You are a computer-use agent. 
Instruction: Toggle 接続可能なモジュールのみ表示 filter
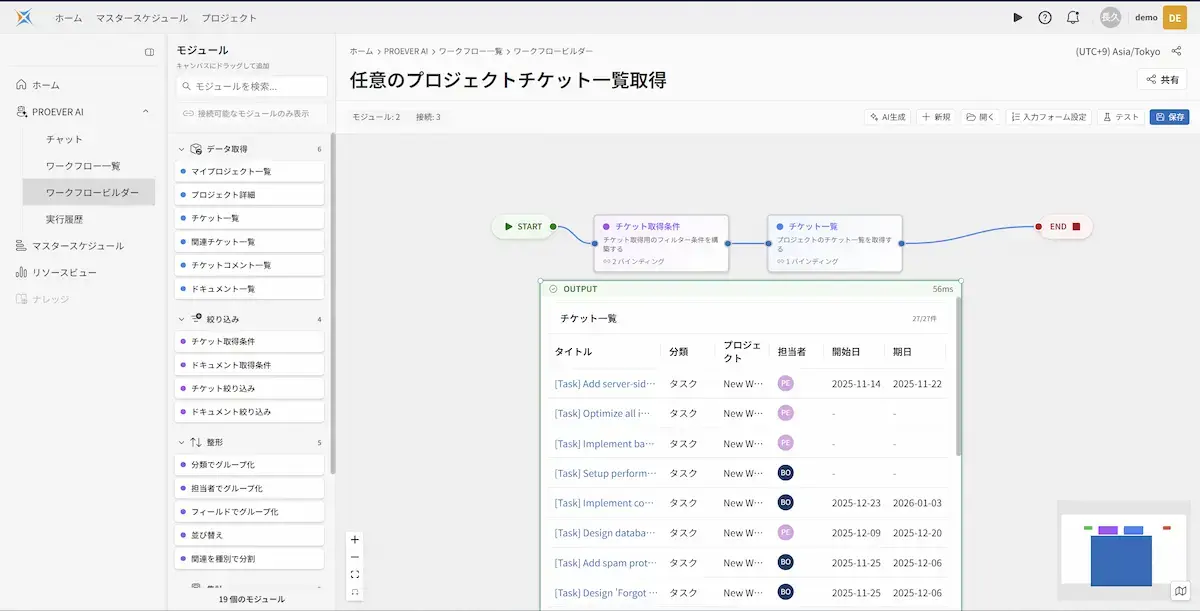click(252, 114)
